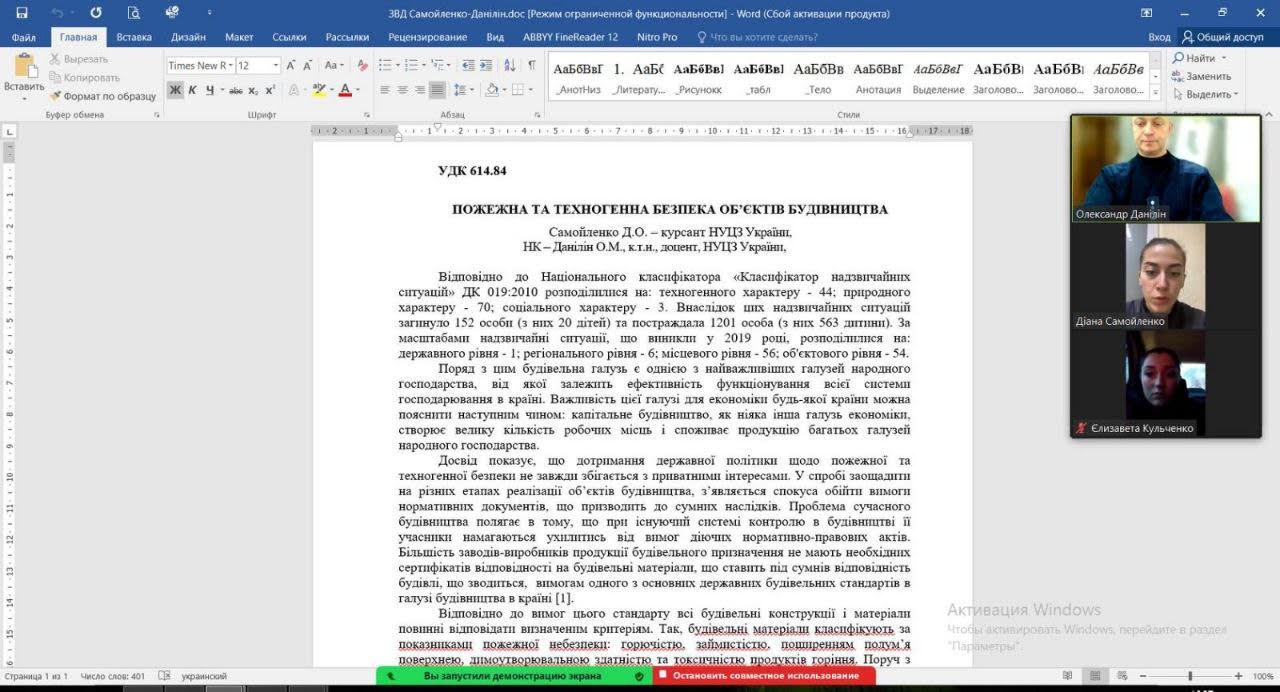Apply the Анотация style

click(878, 78)
